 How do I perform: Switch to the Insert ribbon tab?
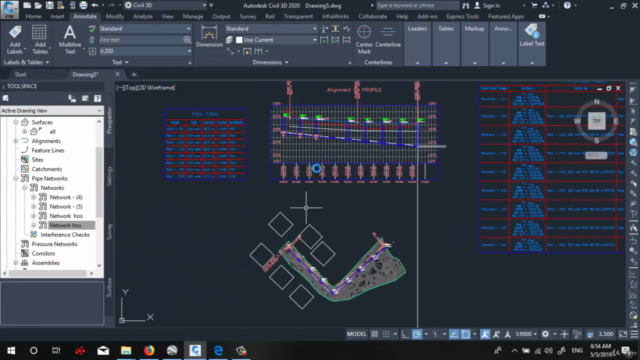click(x=57, y=17)
